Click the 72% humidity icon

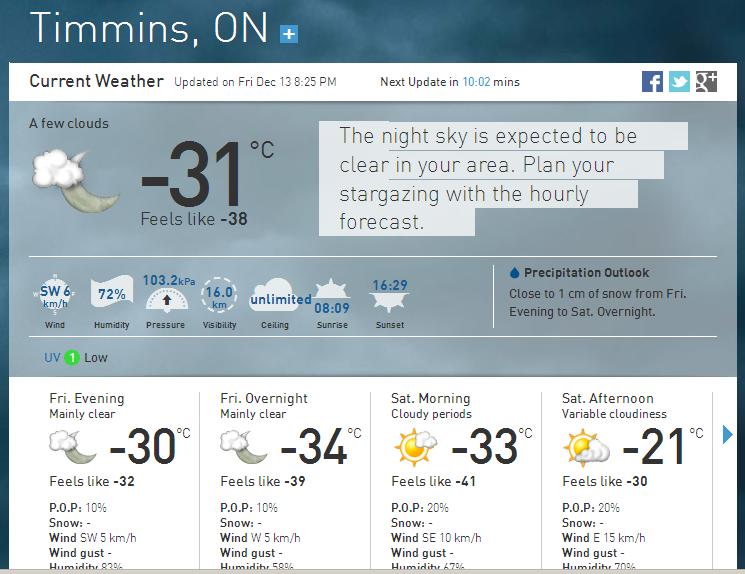(111, 295)
